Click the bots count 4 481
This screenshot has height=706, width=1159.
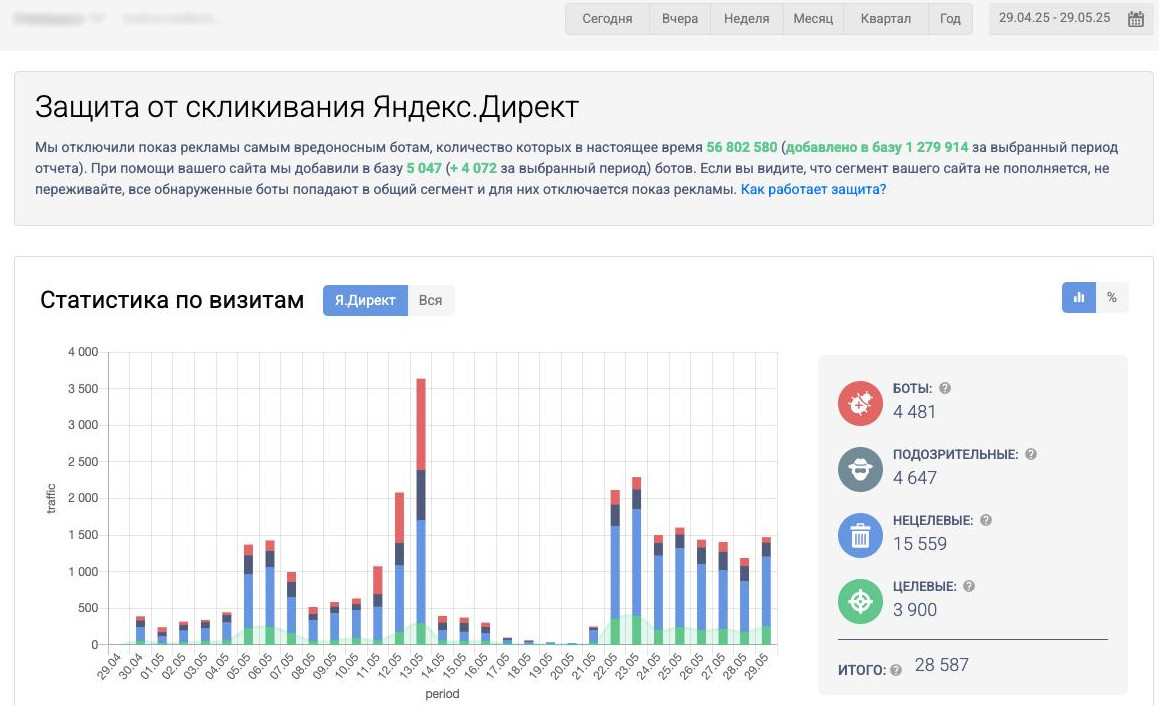click(914, 412)
